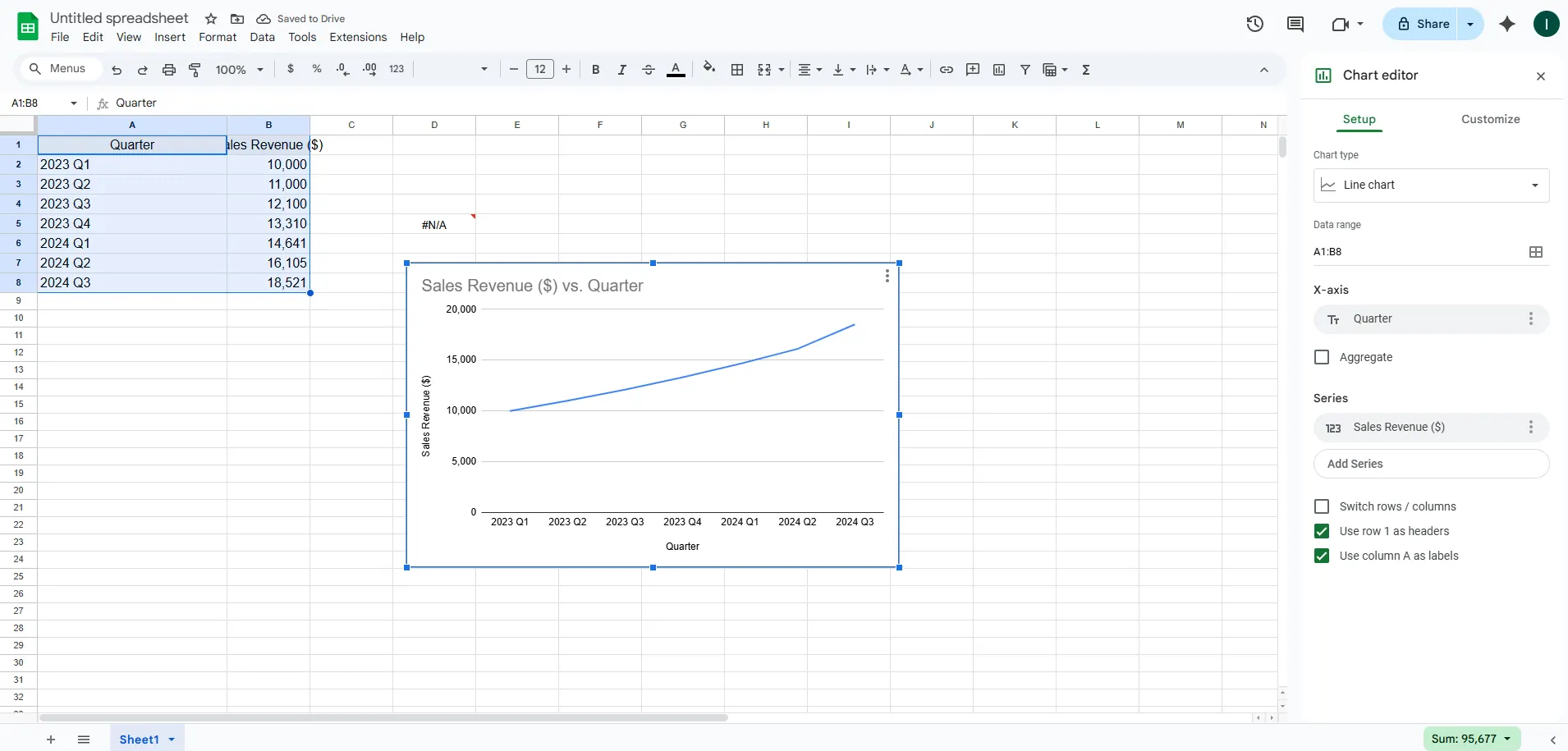Check Switch rows / columns option

pos(1322,506)
